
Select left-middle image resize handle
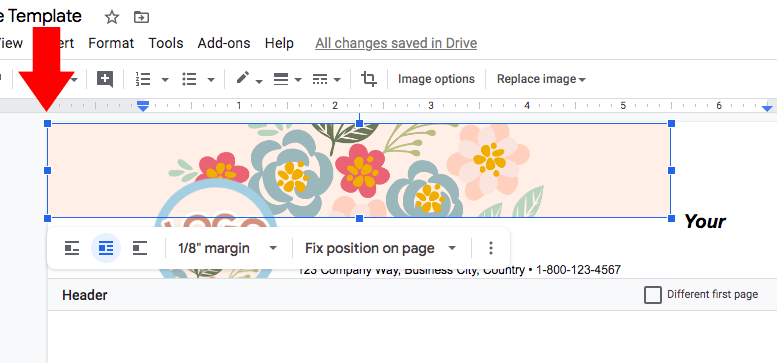pyautogui.click(x=48, y=170)
